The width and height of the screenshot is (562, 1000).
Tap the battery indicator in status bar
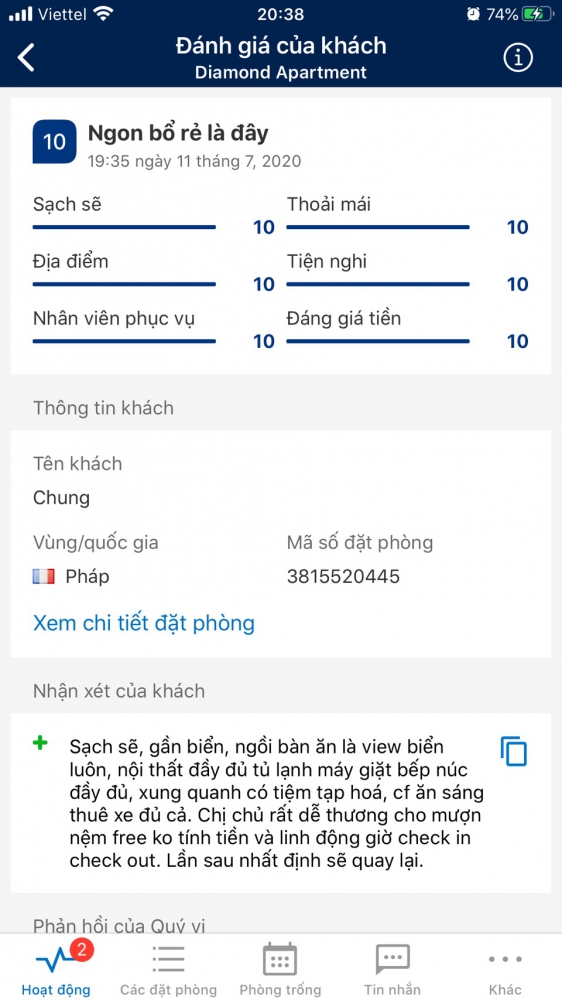click(x=536, y=14)
